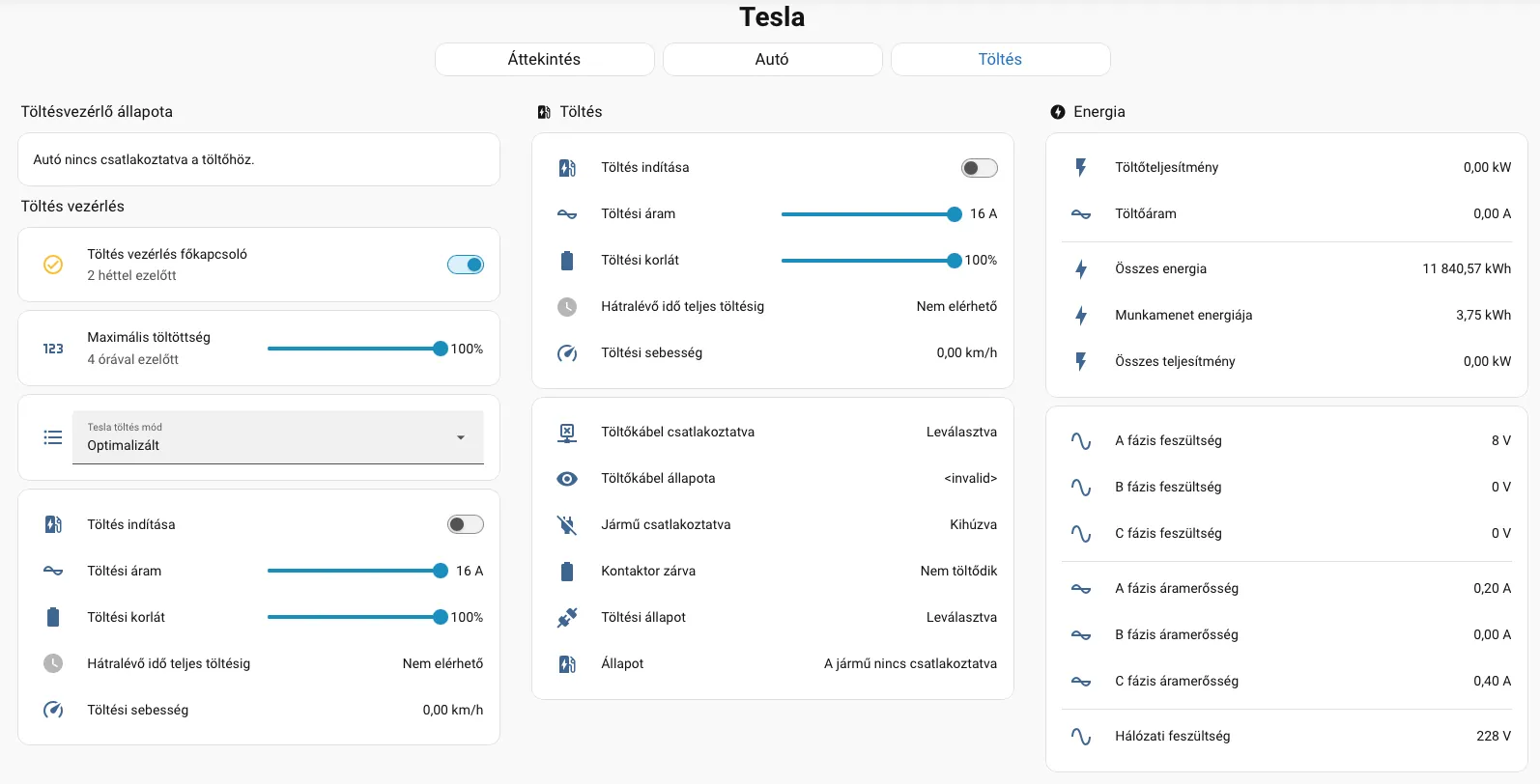Screen dimensions: 1540x784
Task: Click the list icon beside Tesla töltés mód
Action: 53,437
